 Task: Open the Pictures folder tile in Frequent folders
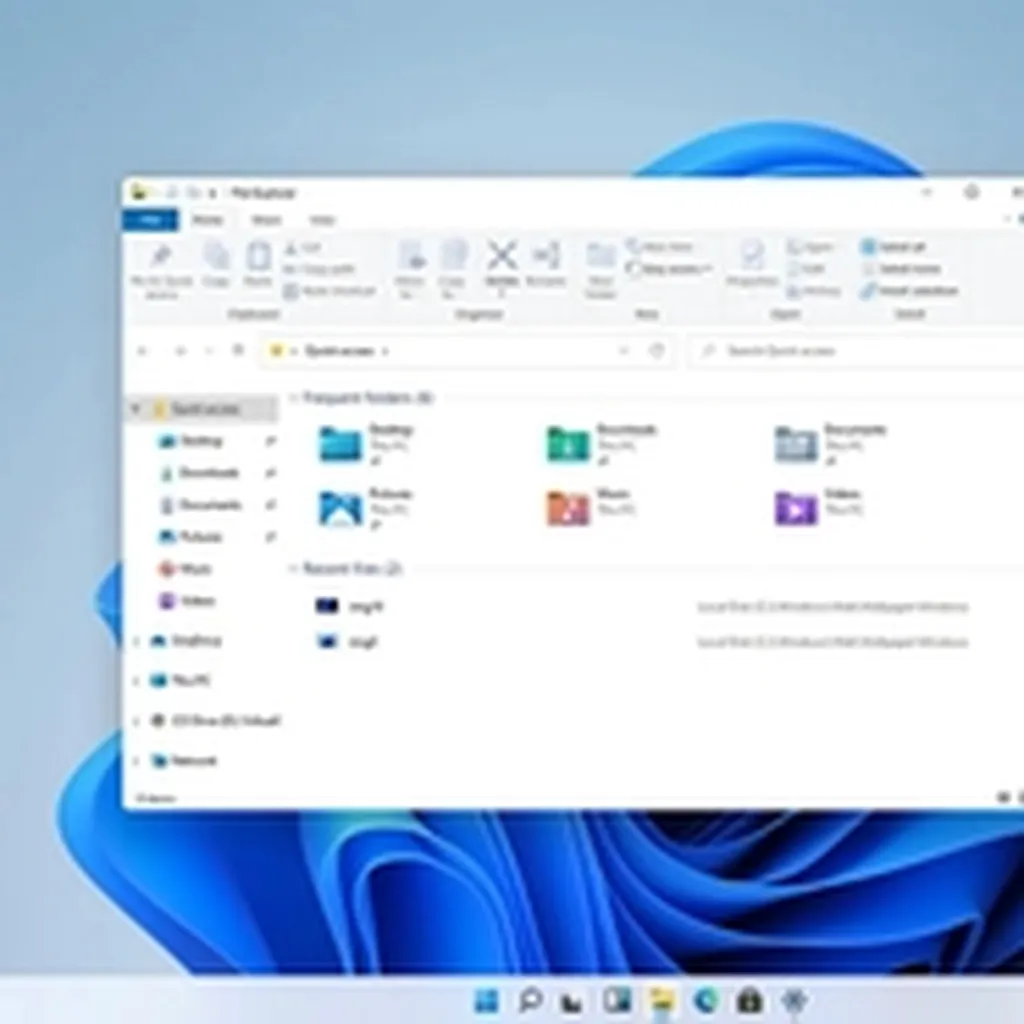tap(366, 508)
